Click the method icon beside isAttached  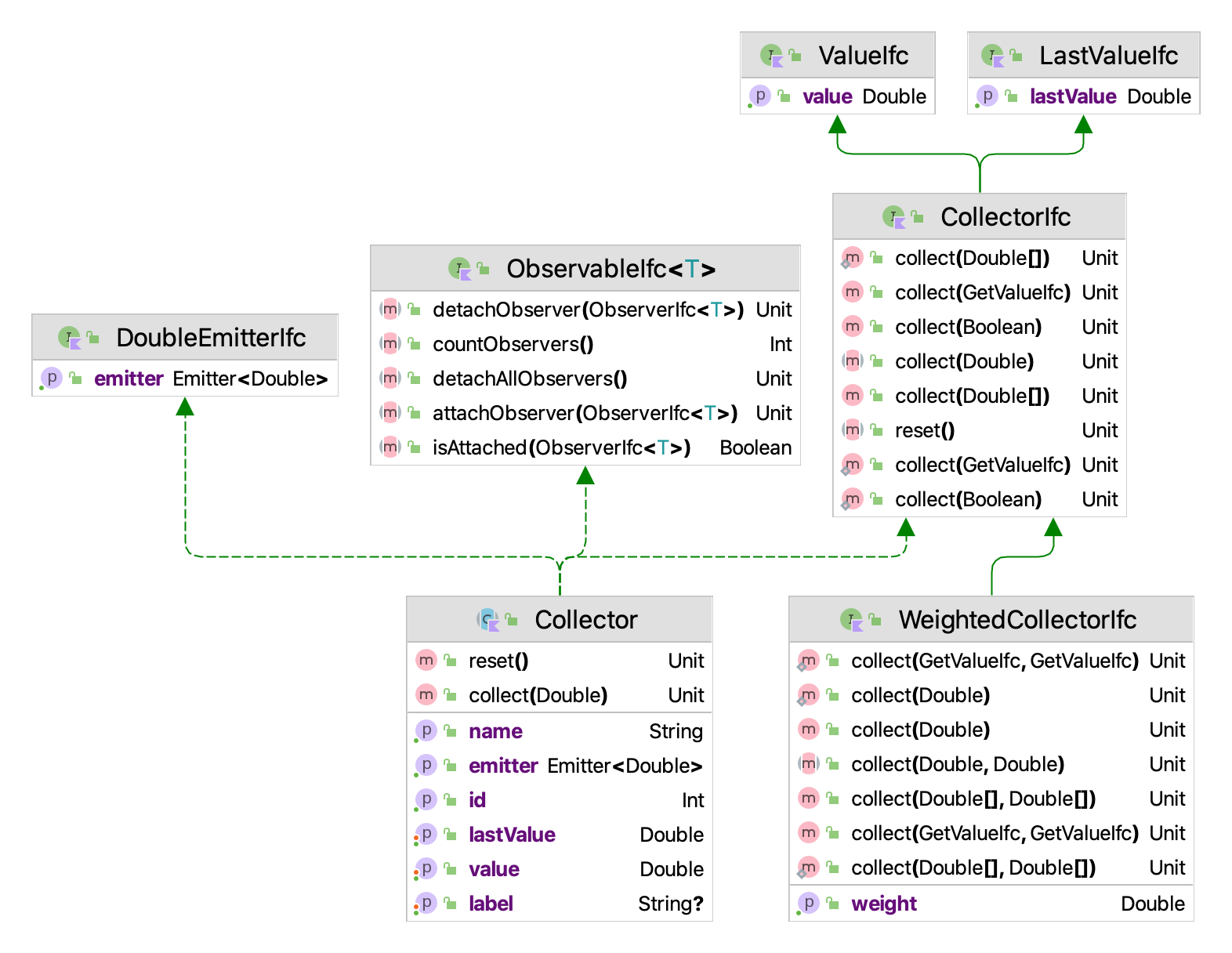click(390, 448)
